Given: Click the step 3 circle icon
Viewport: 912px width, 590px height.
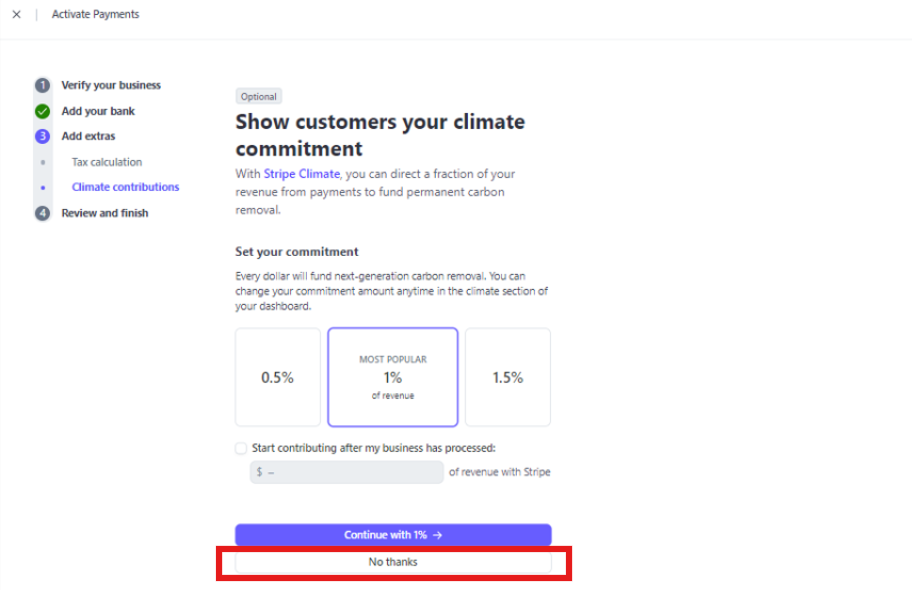Looking at the screenshot, I should coord(42,136).
